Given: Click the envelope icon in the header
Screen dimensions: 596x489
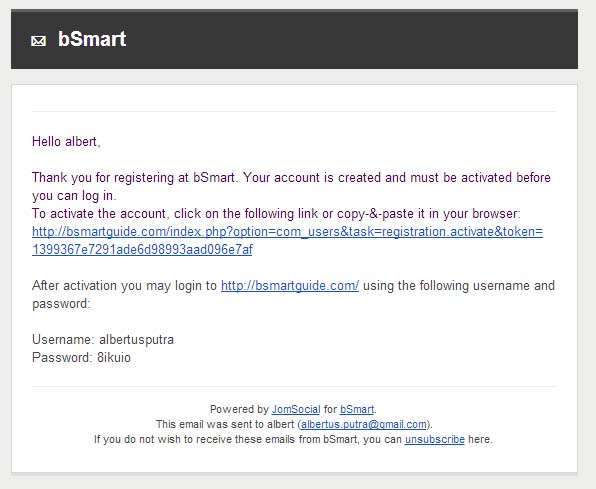Looking at the screenshot, I should (x=38, y=41).
